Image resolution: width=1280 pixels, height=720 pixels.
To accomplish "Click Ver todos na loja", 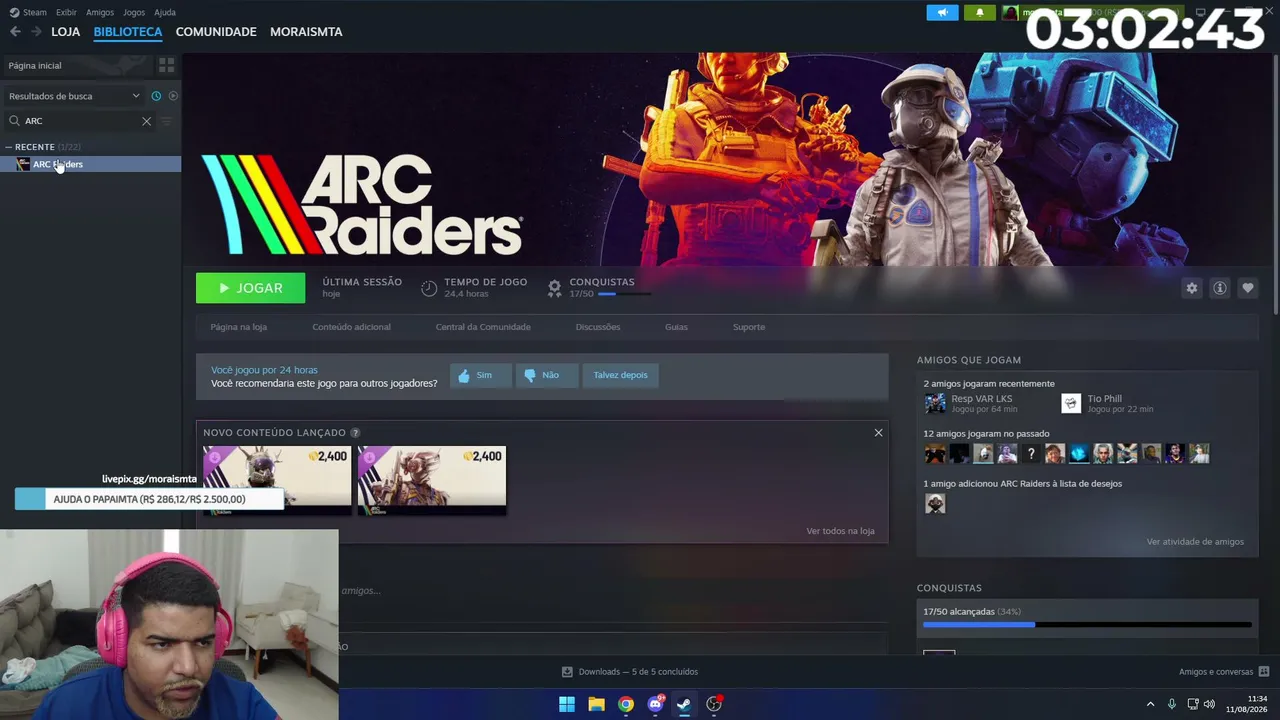I will [840, 531].
